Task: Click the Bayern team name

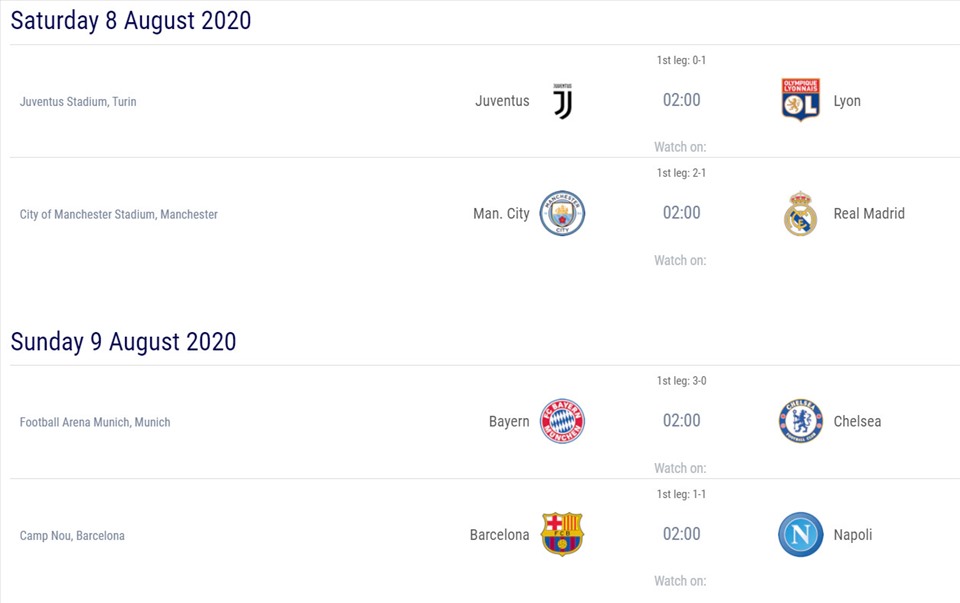Action: tap(509, 421)
